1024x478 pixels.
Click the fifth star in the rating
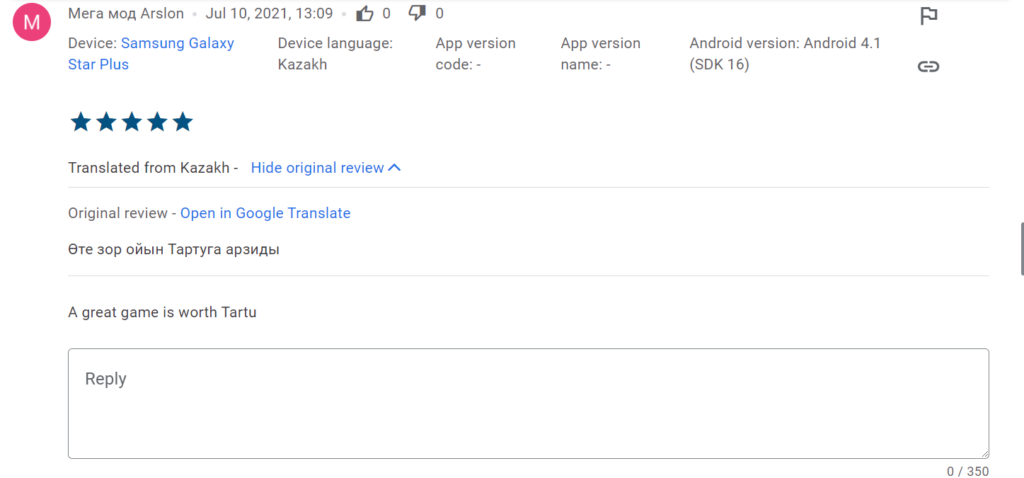click(182, 122)
